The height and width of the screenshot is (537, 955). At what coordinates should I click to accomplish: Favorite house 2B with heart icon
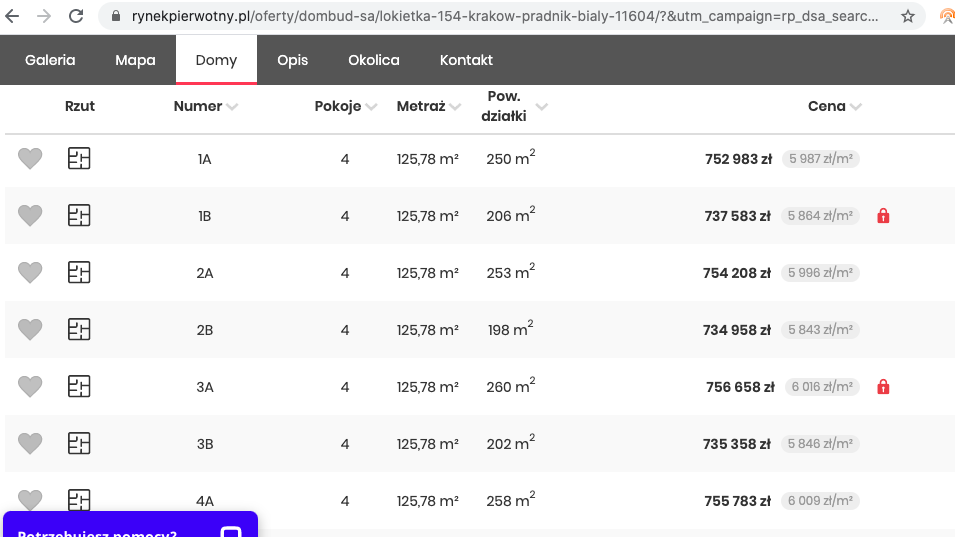pos(30,329)
